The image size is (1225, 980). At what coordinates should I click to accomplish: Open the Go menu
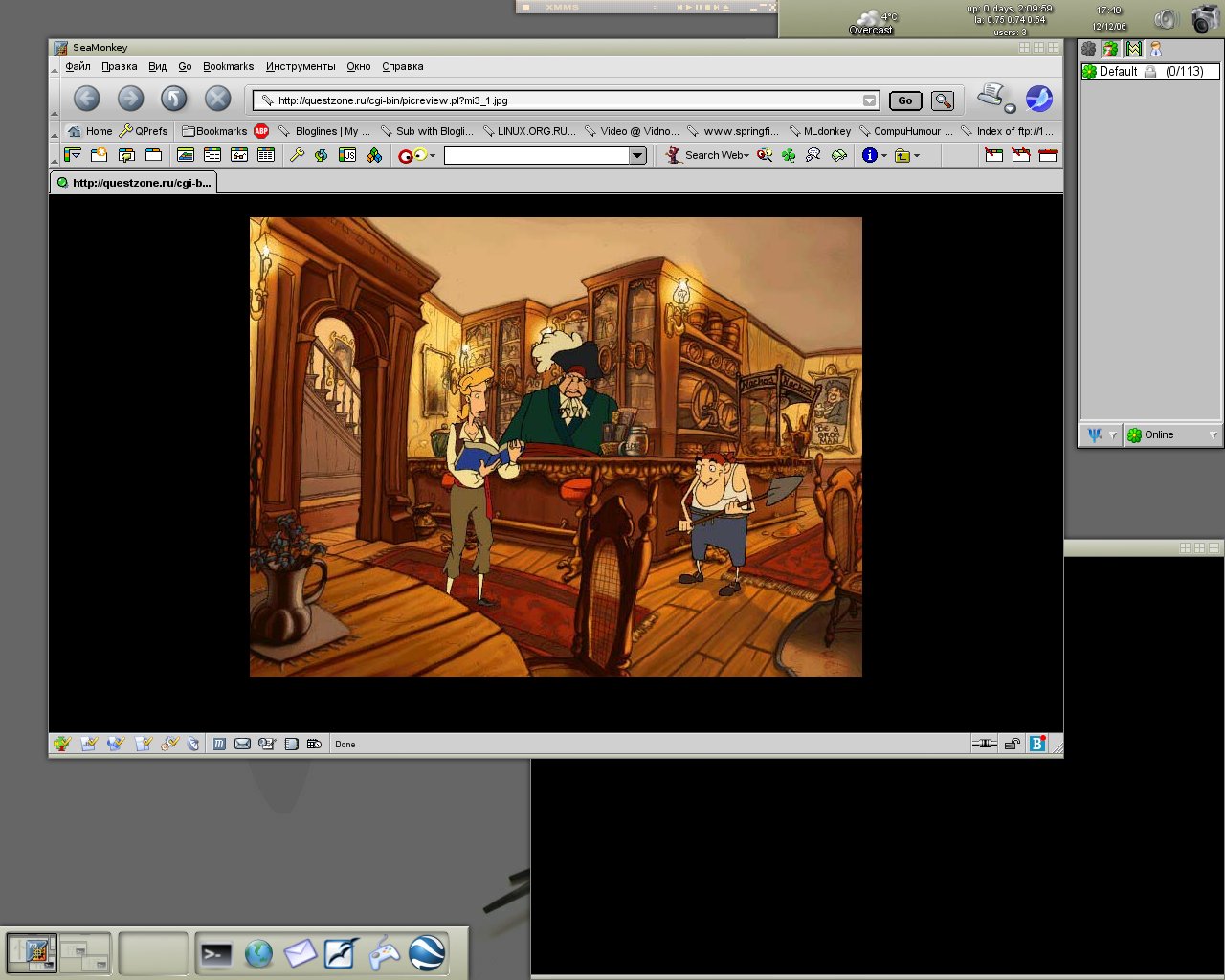tap(185, 66)
